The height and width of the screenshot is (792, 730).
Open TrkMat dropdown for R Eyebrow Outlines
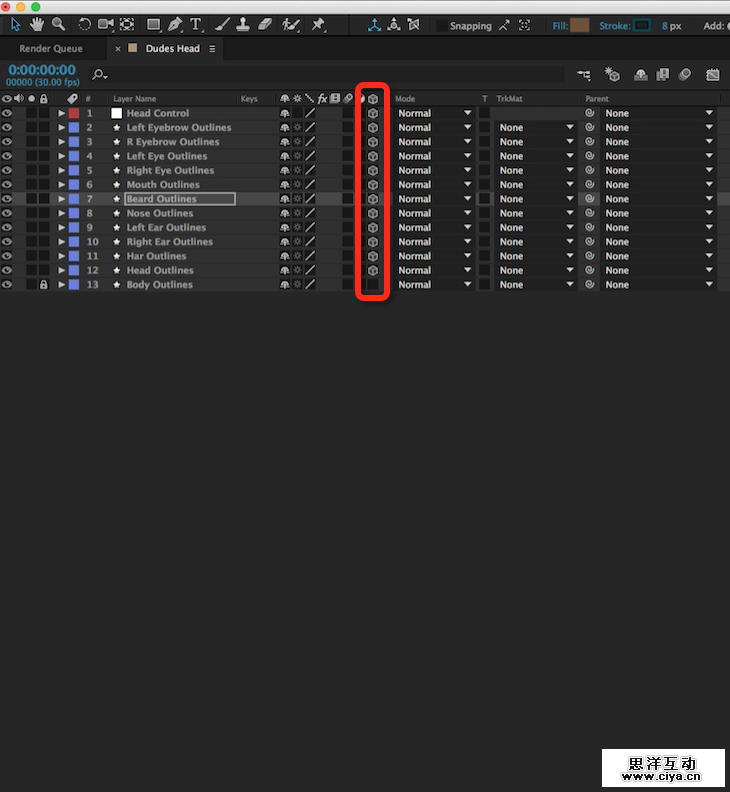pos(537,142)
